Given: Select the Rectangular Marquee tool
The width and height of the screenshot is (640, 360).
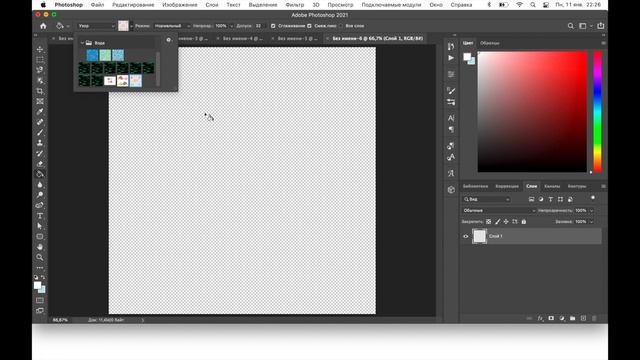Looking at the screenshot, I should [40, 60].
